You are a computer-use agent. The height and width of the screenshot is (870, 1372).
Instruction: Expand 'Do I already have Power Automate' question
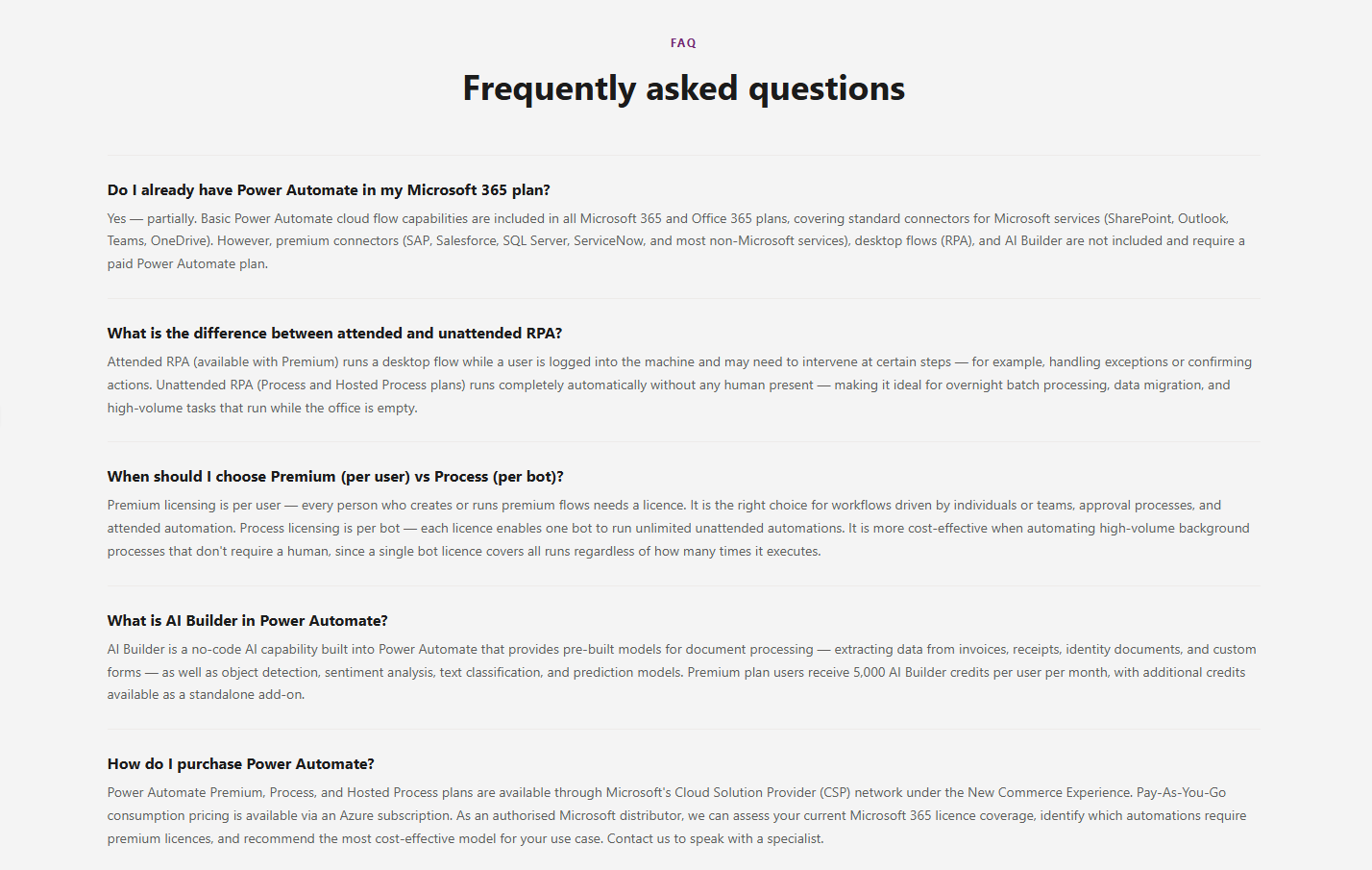click(329, 190)
